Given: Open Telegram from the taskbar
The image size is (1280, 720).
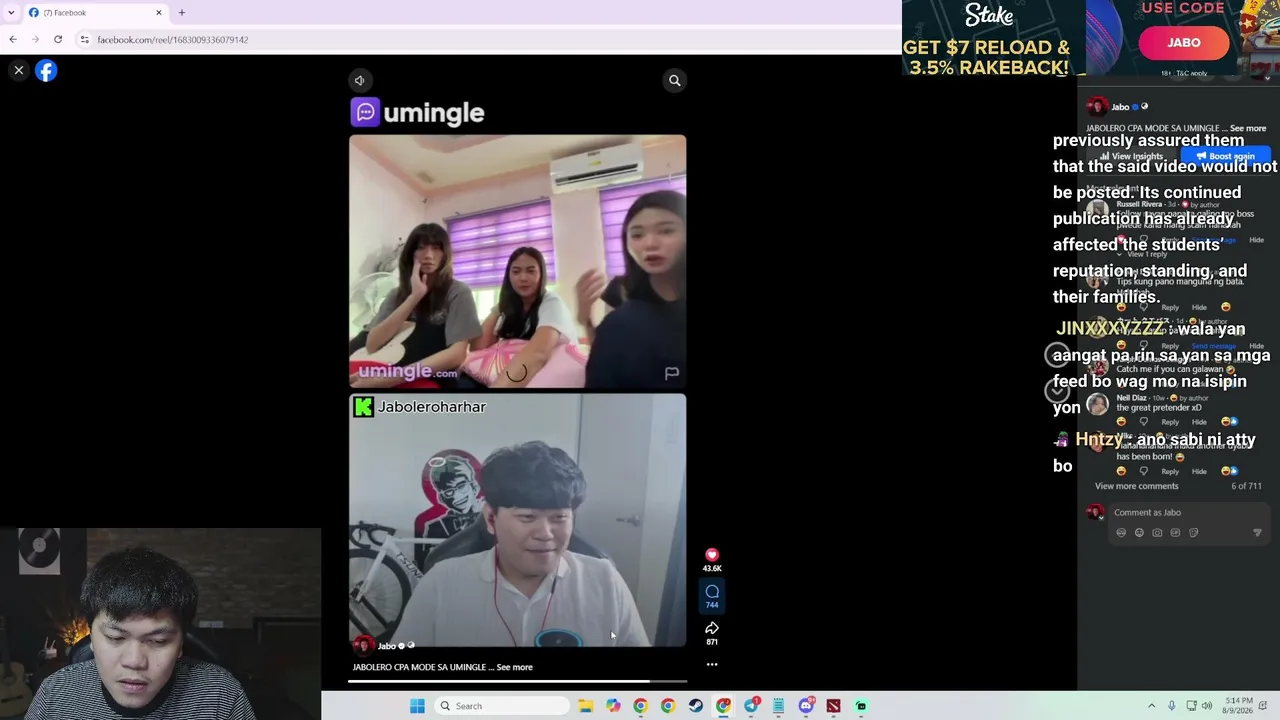Looking at the screenshot, I should pos(751,706).
